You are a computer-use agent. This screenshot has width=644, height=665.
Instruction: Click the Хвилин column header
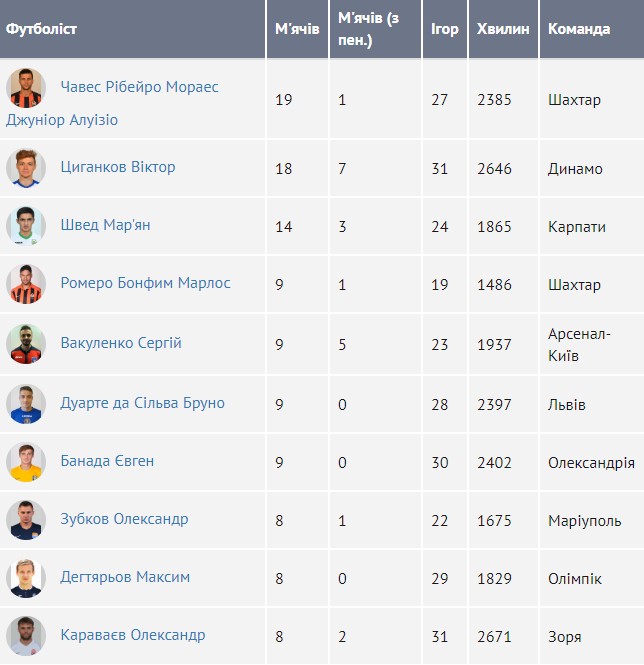(x=503, y=29)
